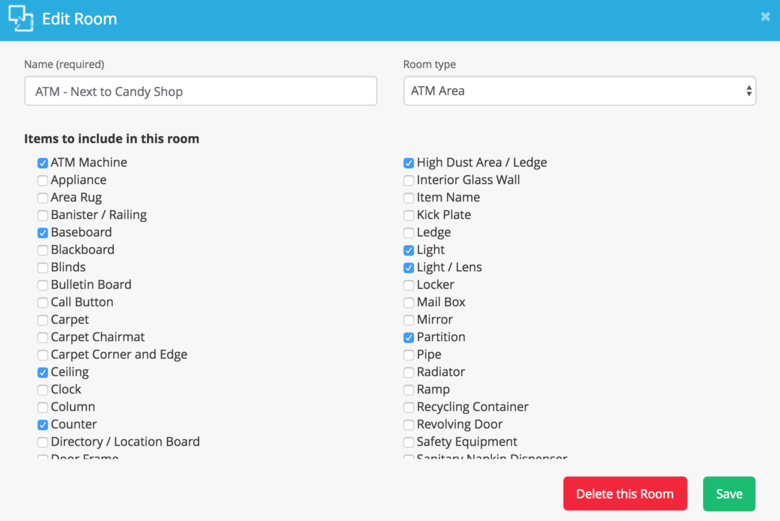Disable the Ceiling checkbox

43,373
